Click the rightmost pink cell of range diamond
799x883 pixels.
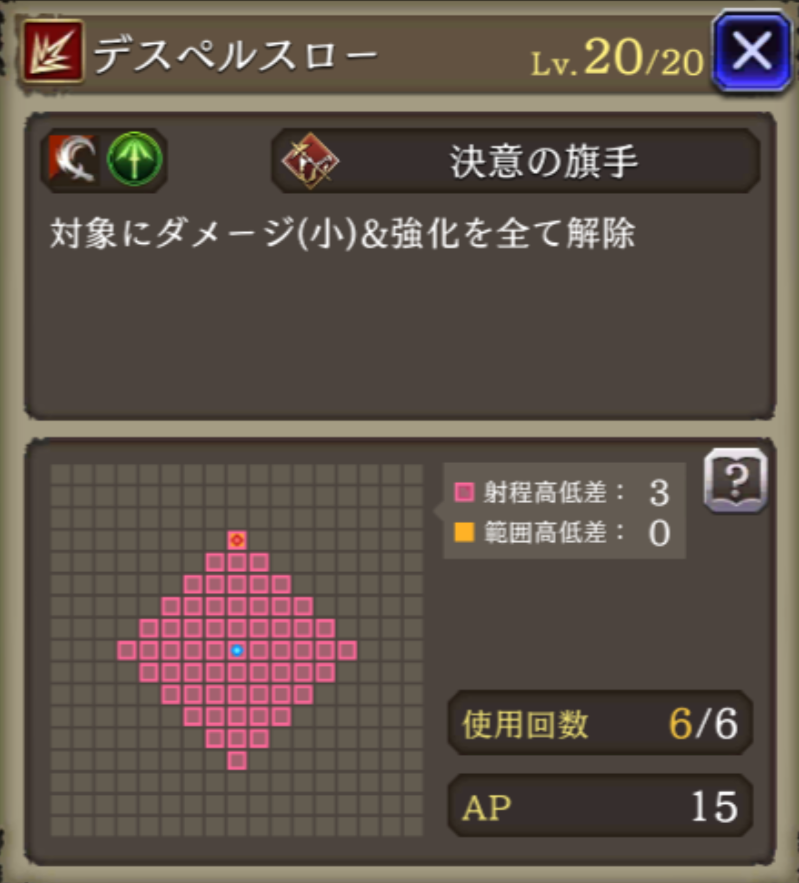347,650
